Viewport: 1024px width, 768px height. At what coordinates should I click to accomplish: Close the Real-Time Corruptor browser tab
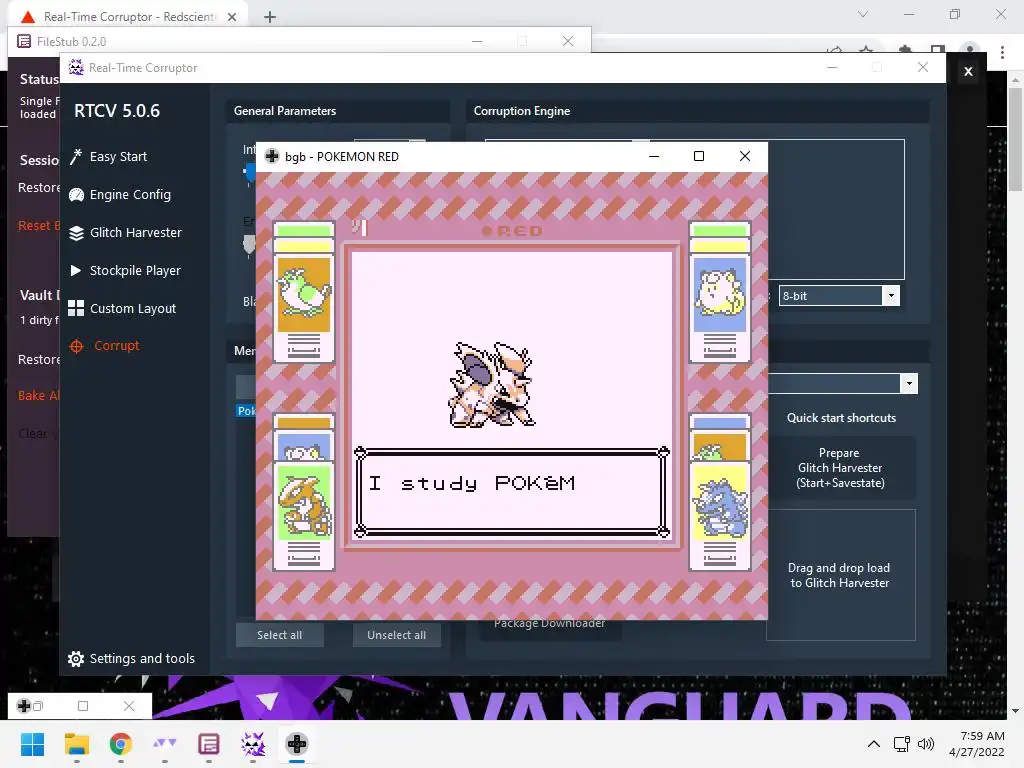click(232, 17)
